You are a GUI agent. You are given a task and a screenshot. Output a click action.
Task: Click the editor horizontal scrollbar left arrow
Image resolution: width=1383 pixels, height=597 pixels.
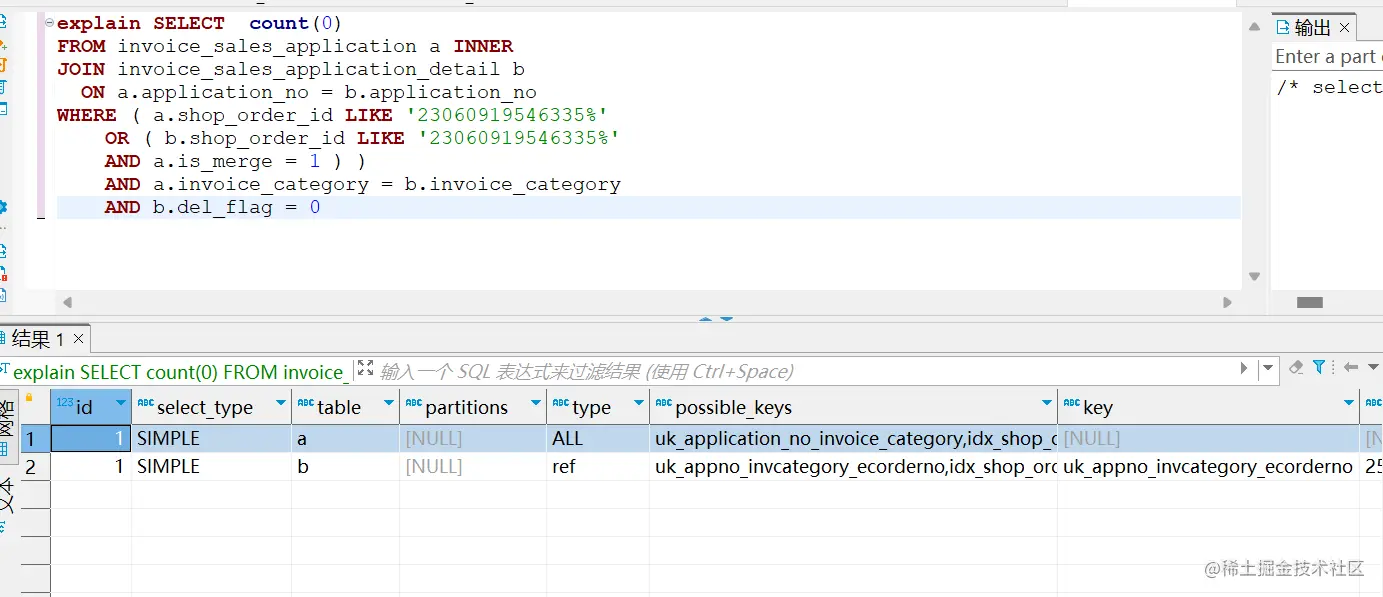[x=67, y=302]
